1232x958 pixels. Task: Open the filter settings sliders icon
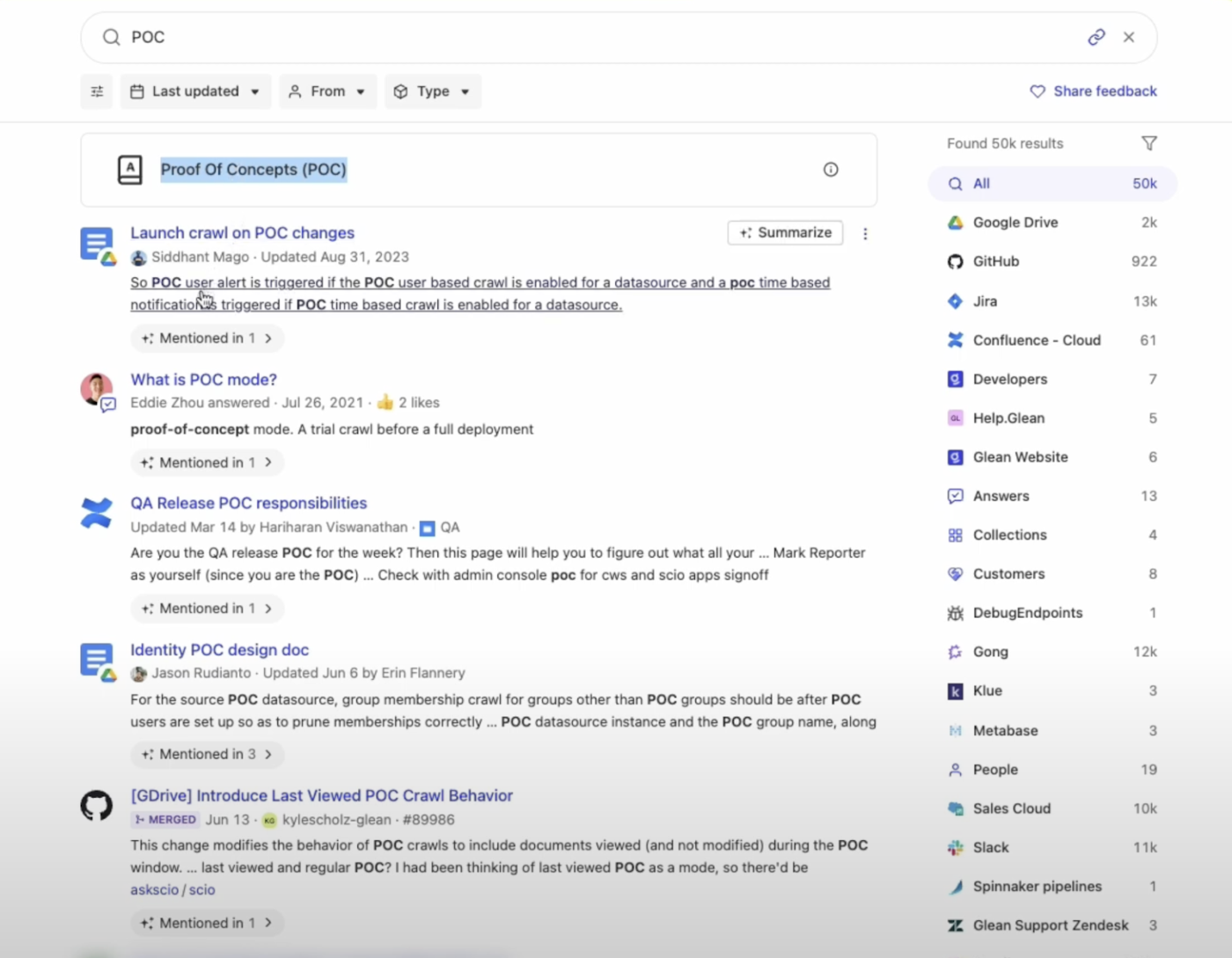(x=97, y=91)
